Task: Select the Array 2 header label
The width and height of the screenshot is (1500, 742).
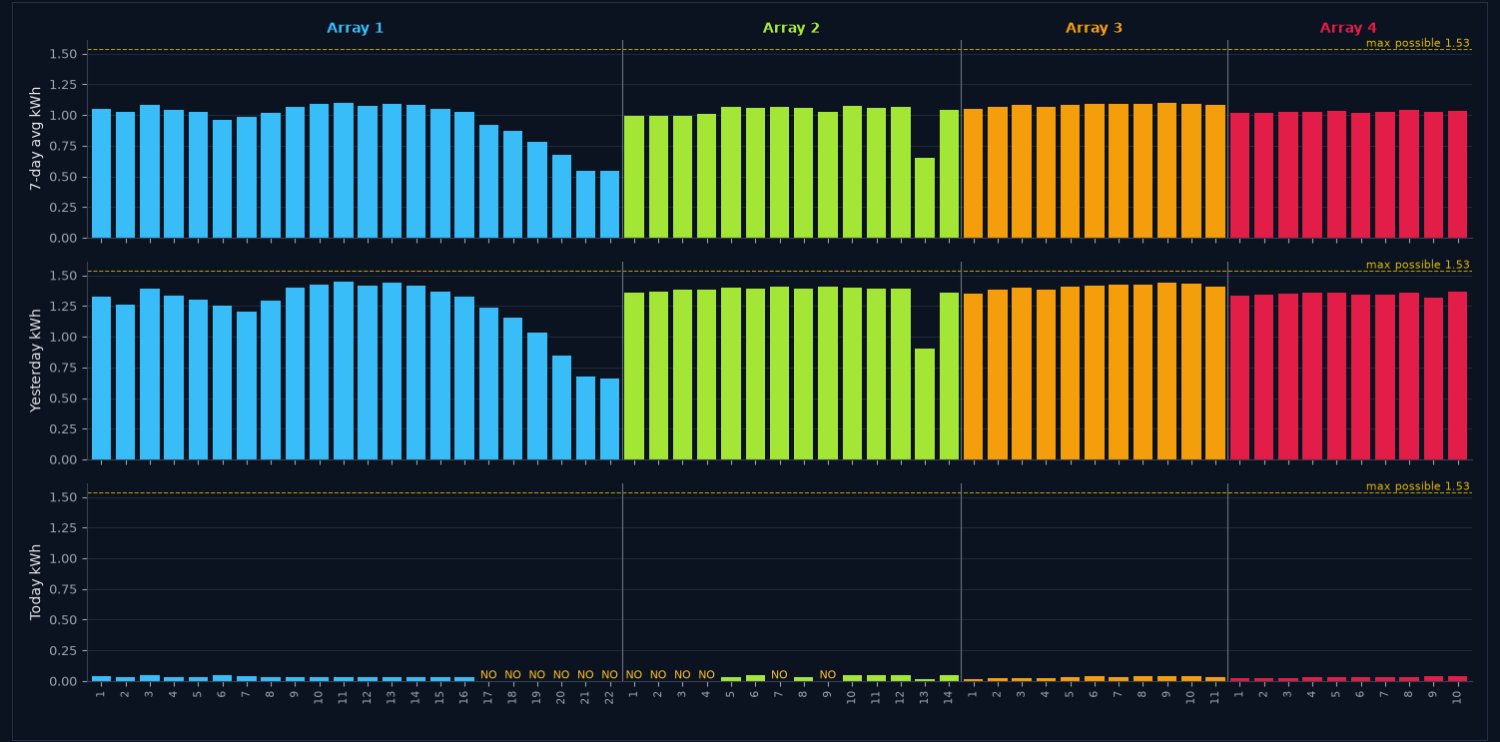Action: pos(791,28)
